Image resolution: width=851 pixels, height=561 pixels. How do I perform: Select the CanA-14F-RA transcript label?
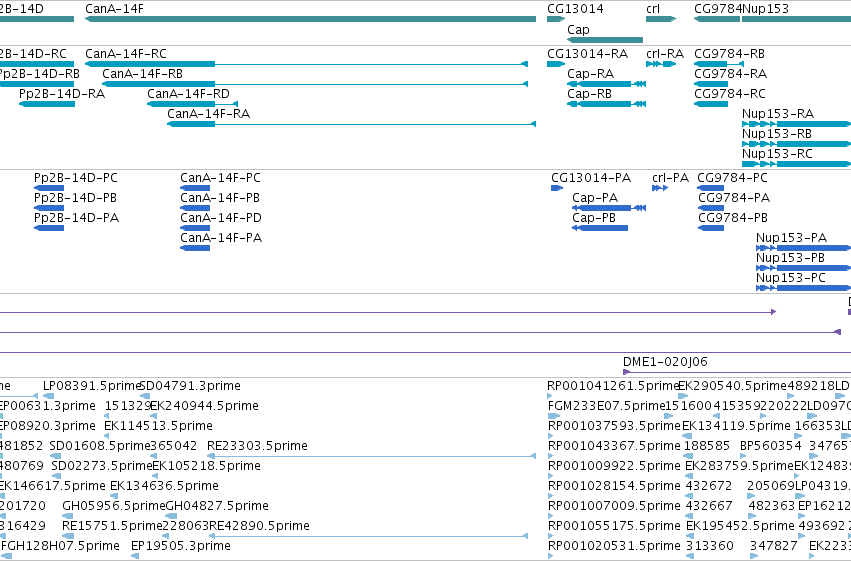[x=208, y=114]
